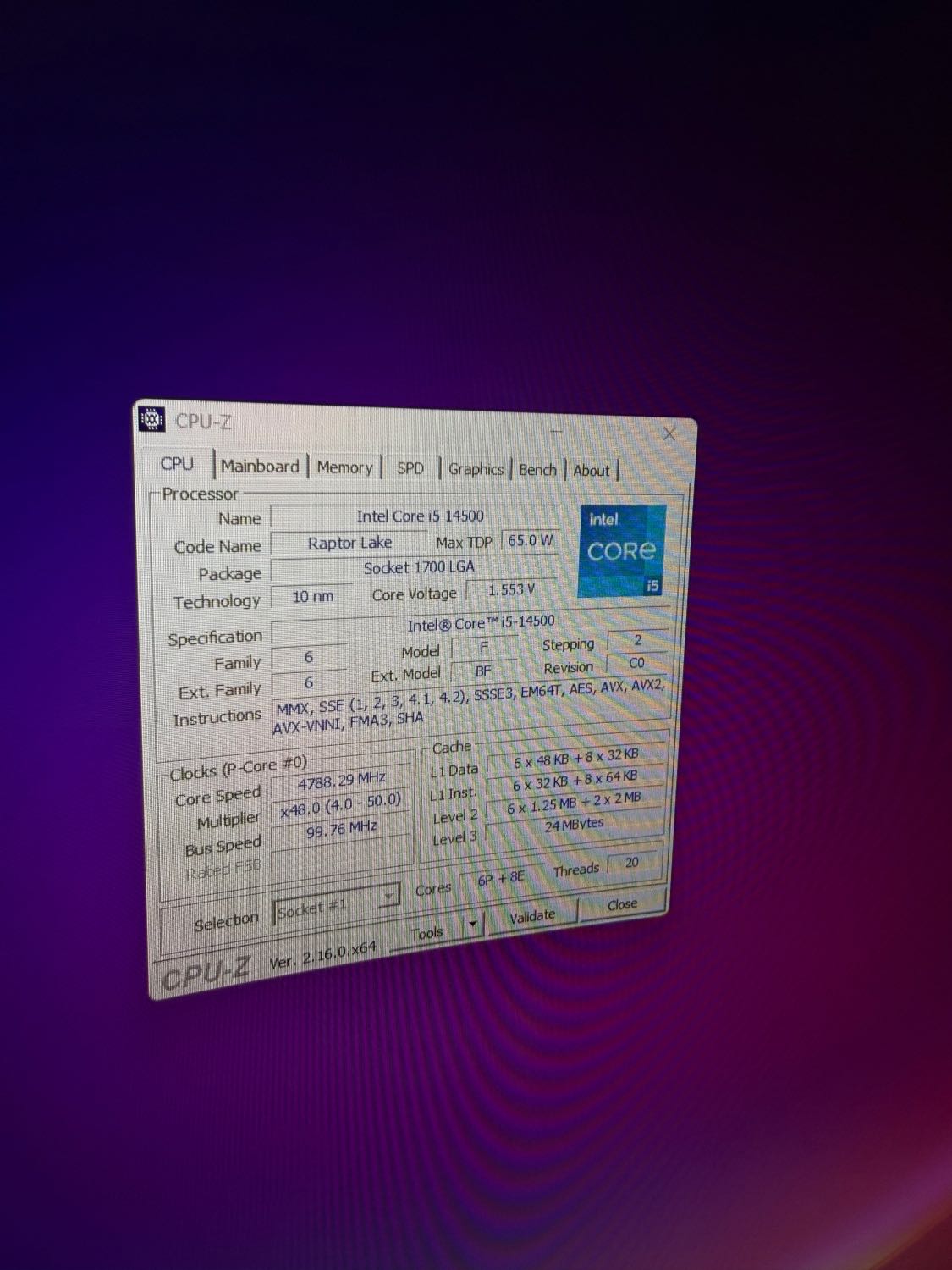Image resolution: width=952 pixels, height=1270 pixels.
Task: Click the Model value F
Action: click(483, 647)
